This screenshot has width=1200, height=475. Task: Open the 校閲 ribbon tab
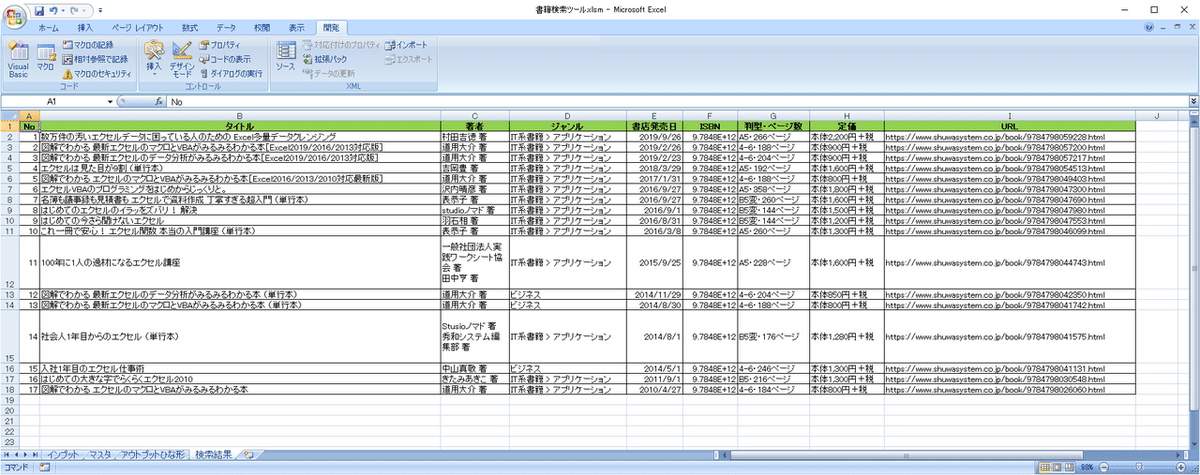[x=261, y=28]
